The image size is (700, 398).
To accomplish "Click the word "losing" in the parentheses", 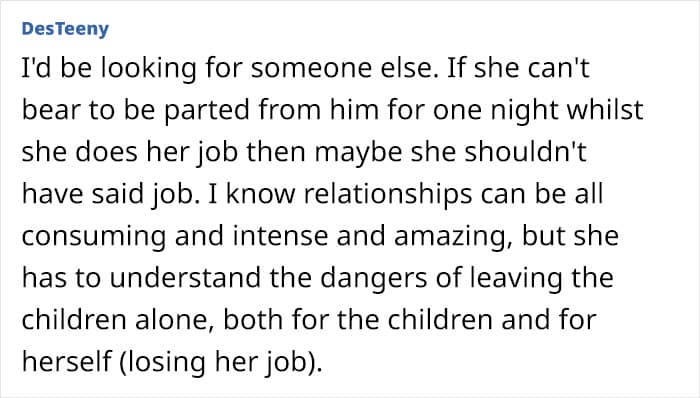I will tap(167, 363).
